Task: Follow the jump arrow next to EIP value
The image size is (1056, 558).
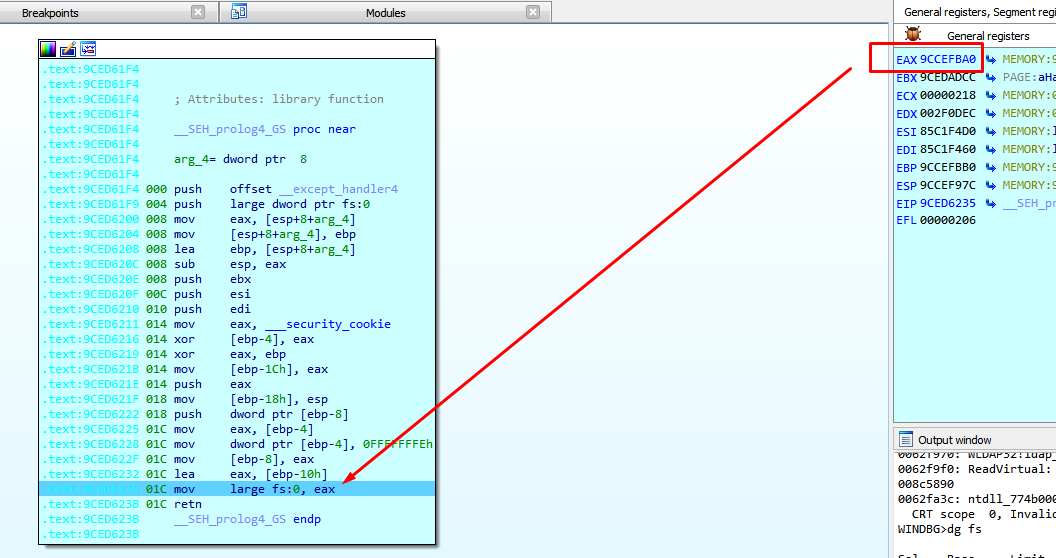Action: click(x=991, y=204)
